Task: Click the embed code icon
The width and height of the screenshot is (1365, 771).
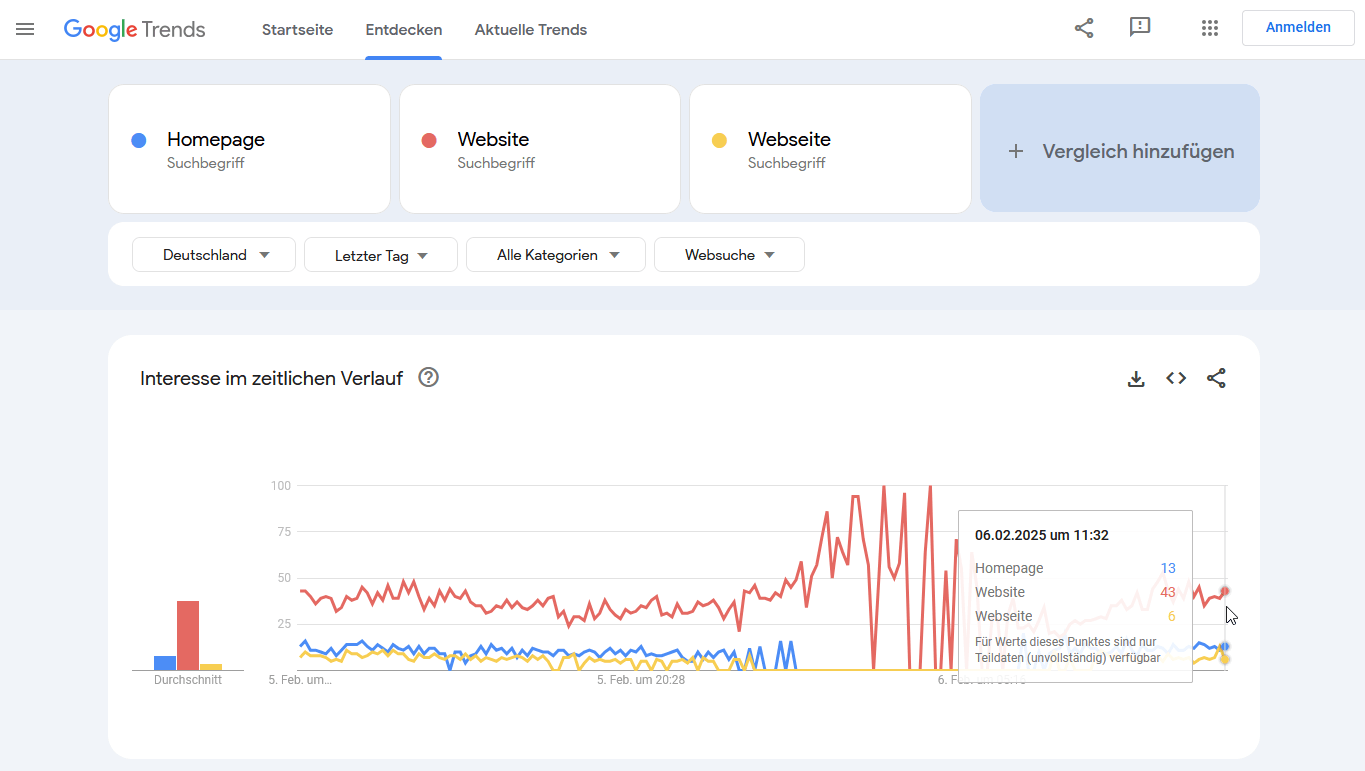Action: point(1176,379)
